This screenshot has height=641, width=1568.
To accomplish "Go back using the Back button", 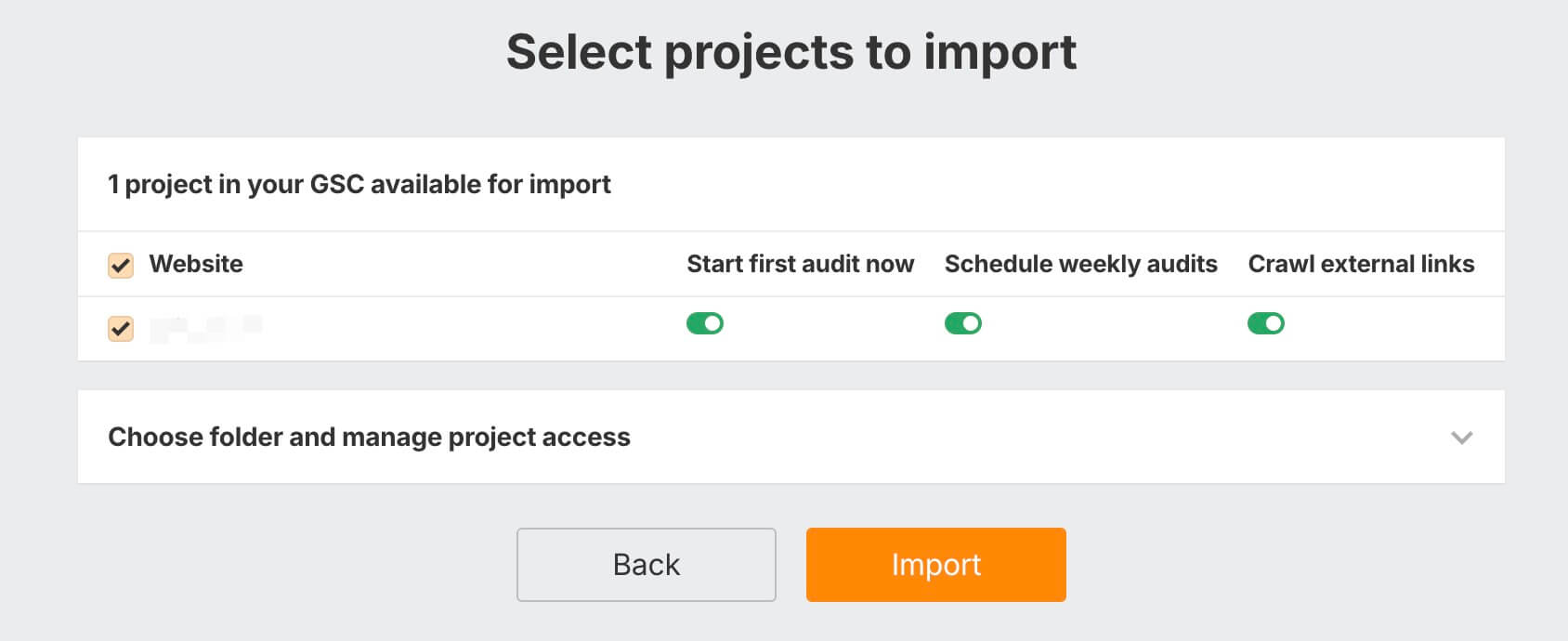I will point(647,565).
